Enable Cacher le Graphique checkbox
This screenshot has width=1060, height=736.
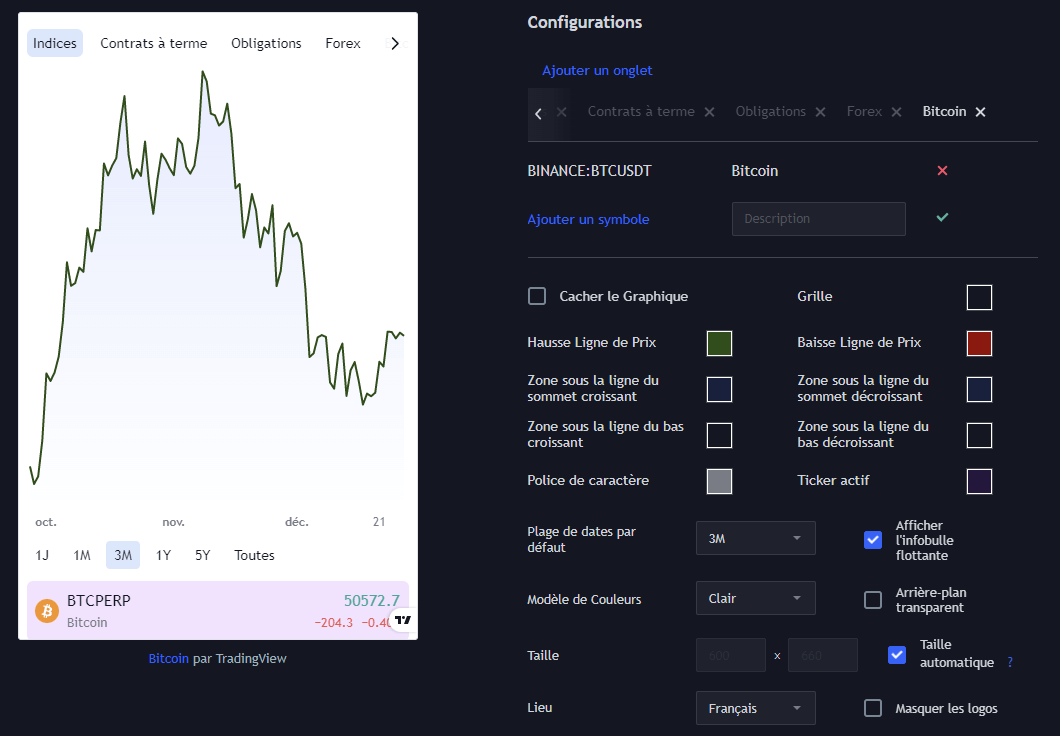point(537,296)
